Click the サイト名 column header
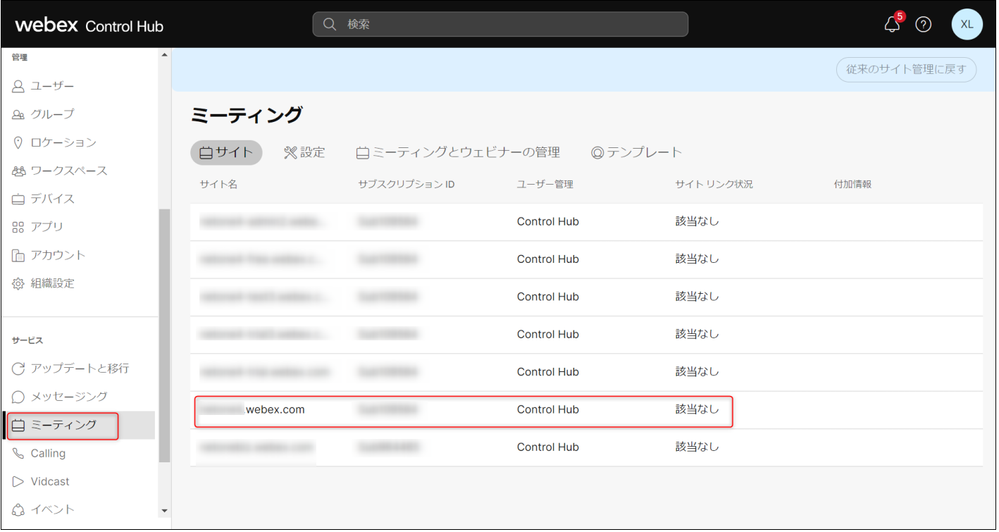 click(219, 184)
